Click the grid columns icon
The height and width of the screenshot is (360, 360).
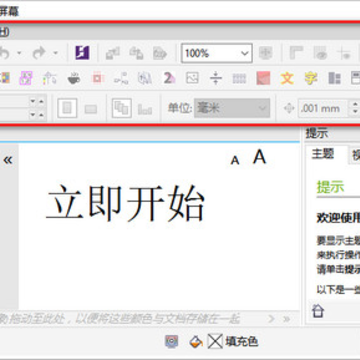click(x=239, y=79)
